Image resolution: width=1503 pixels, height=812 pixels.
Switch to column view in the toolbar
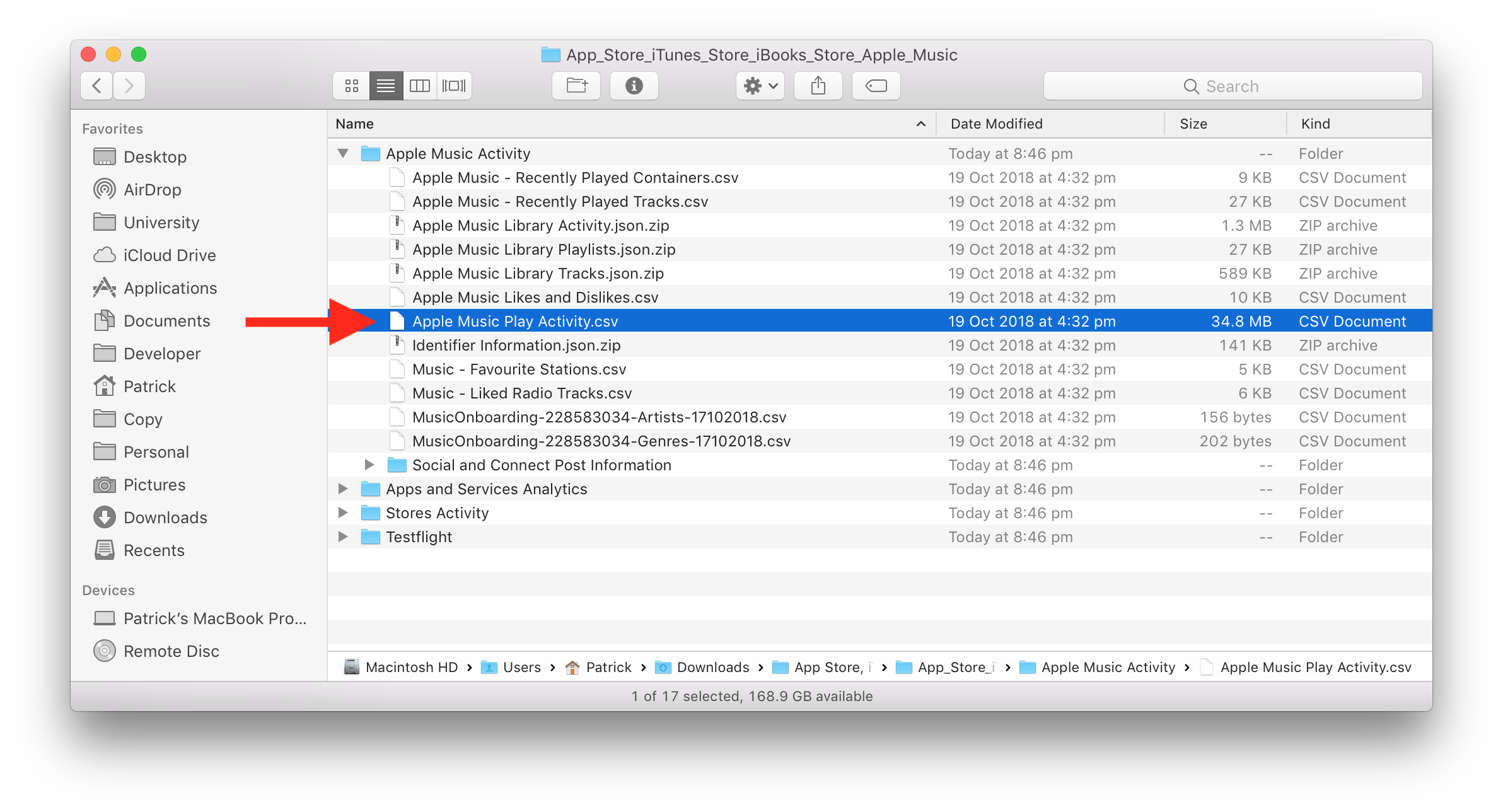[420, 86]
